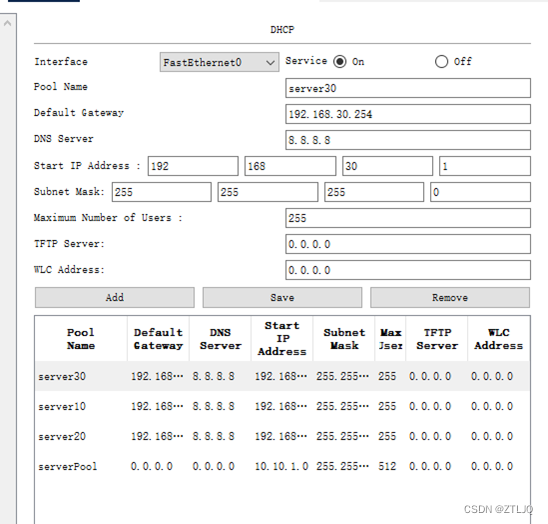Edit first octet of Start IP Address
The image size is (548, 524).
[x=193, y=166]
